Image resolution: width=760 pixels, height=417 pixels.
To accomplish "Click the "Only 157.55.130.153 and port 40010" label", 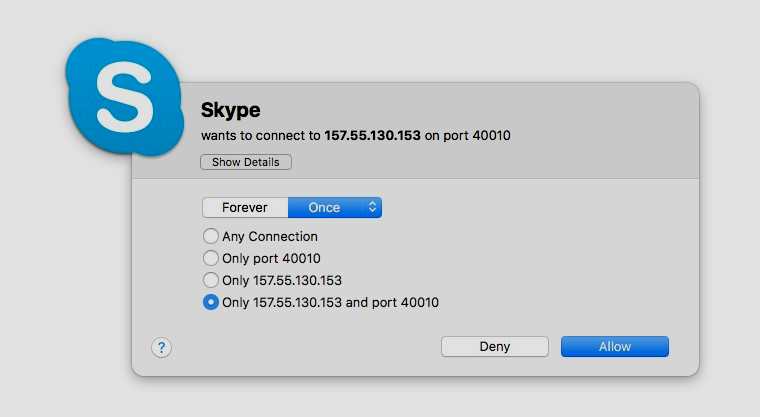I will (x=331, y=302).
